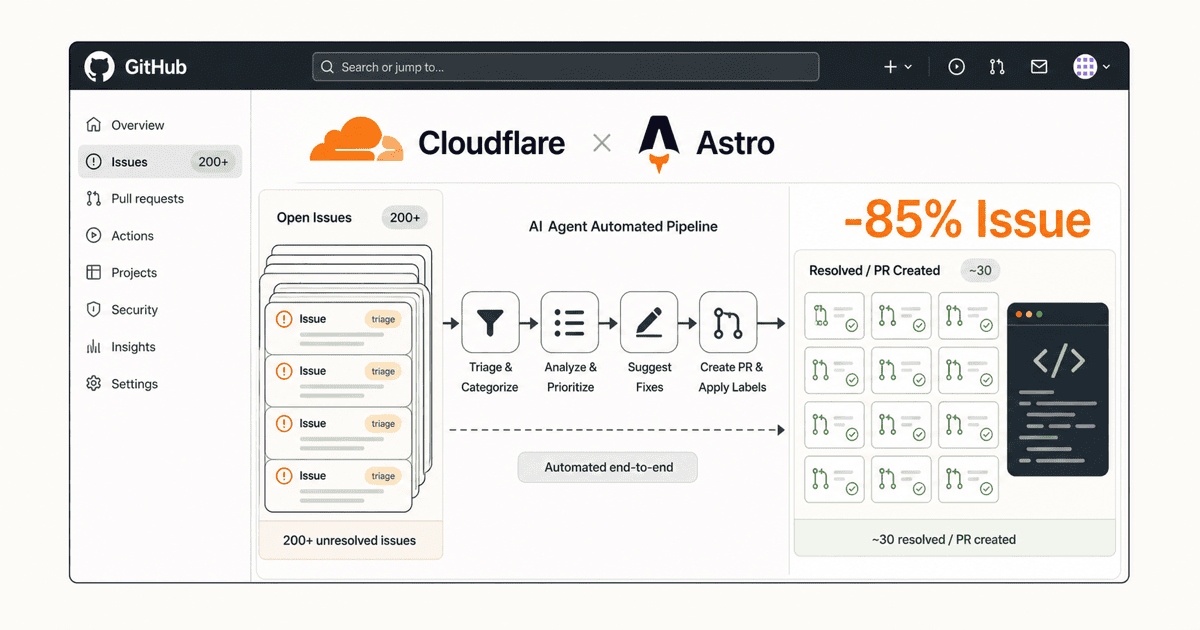Open Projects in the sidebar

pyautogui.click(x=160, y=273)
